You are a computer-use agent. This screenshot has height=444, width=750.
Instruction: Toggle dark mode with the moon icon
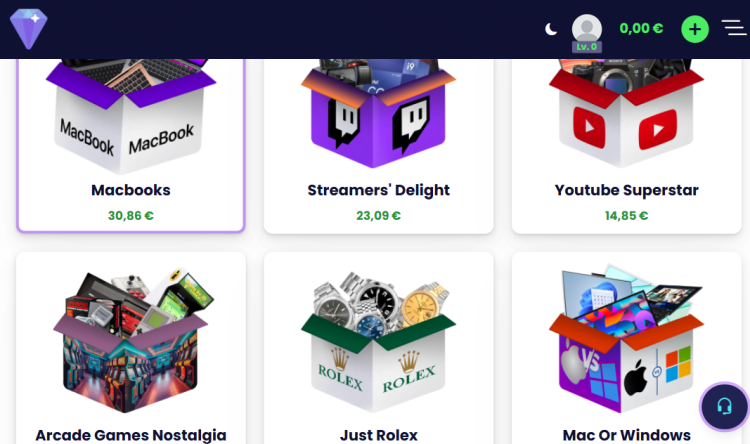coord(551,29)
